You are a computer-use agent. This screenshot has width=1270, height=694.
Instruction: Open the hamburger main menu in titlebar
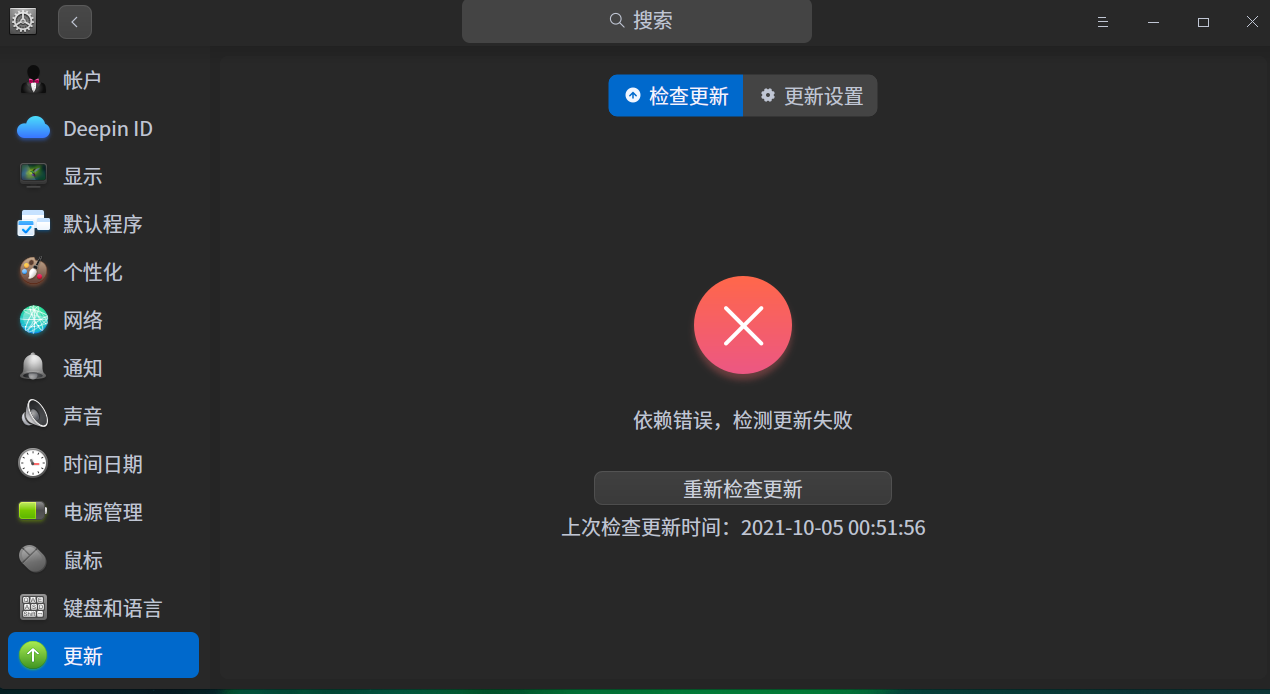click(1102, 22)
